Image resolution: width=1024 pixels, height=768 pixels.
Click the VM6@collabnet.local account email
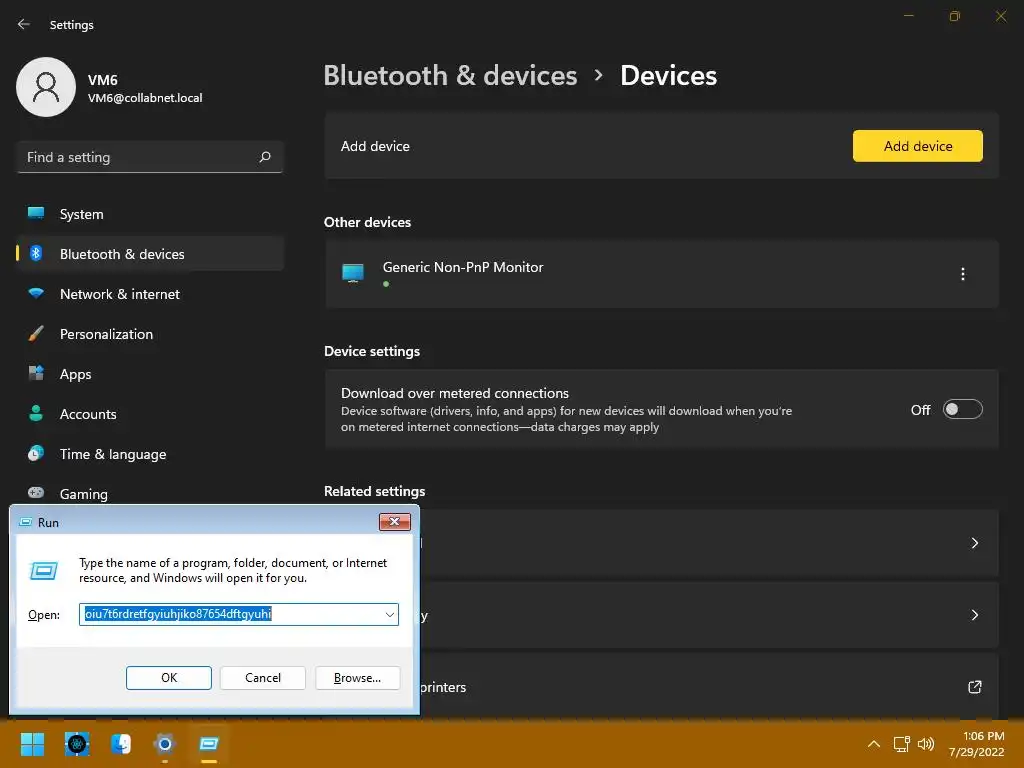[x=145, y=98]
